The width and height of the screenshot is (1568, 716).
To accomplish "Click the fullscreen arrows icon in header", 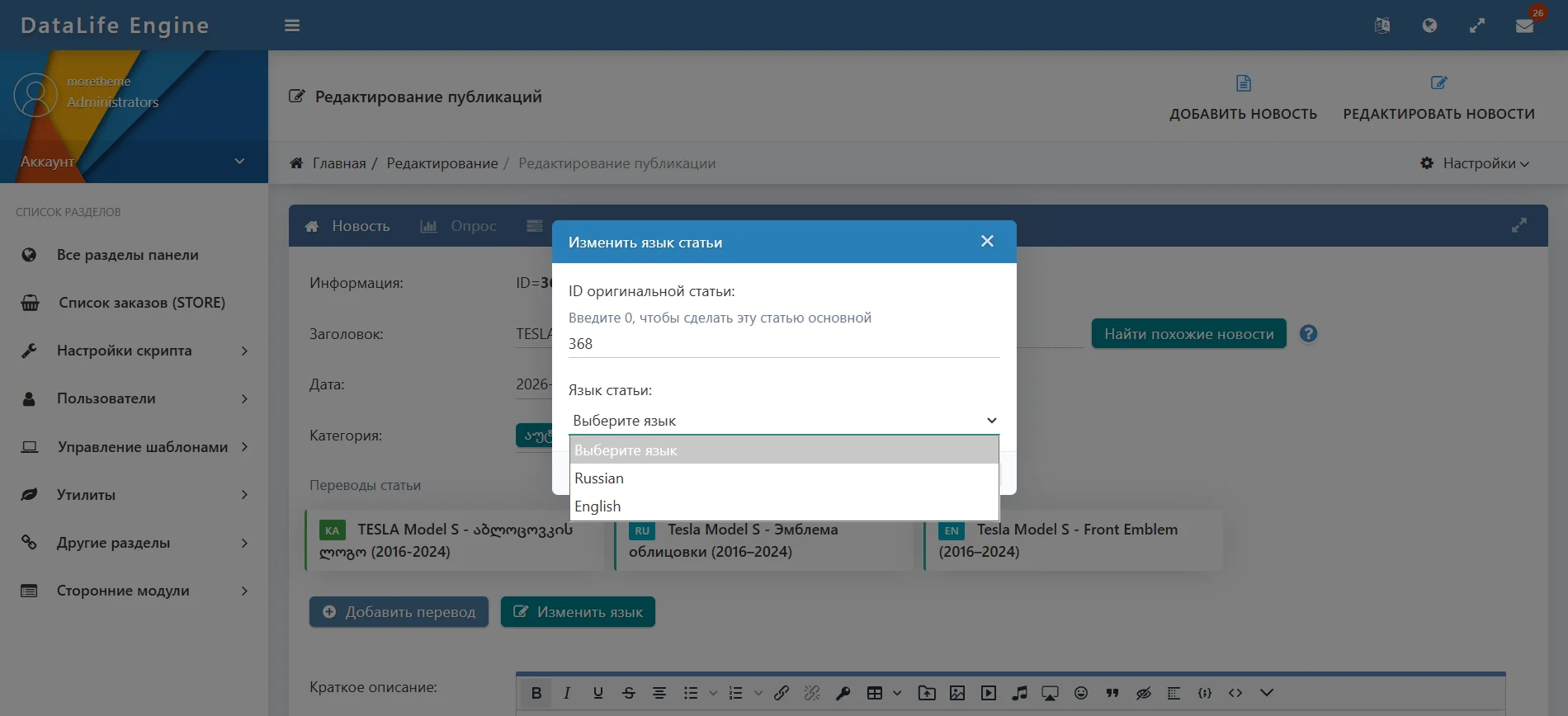I will point(1477,26).
